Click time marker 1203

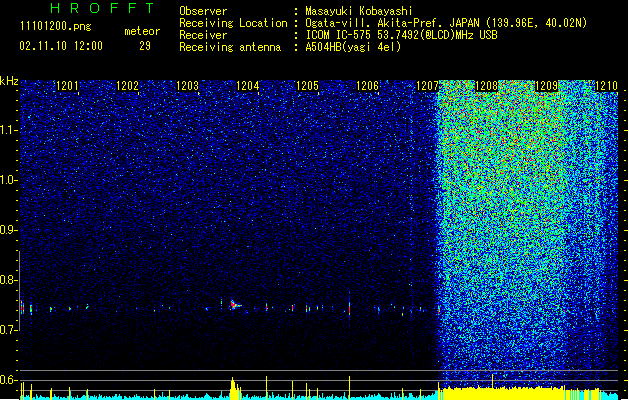(x=187, y=86)
